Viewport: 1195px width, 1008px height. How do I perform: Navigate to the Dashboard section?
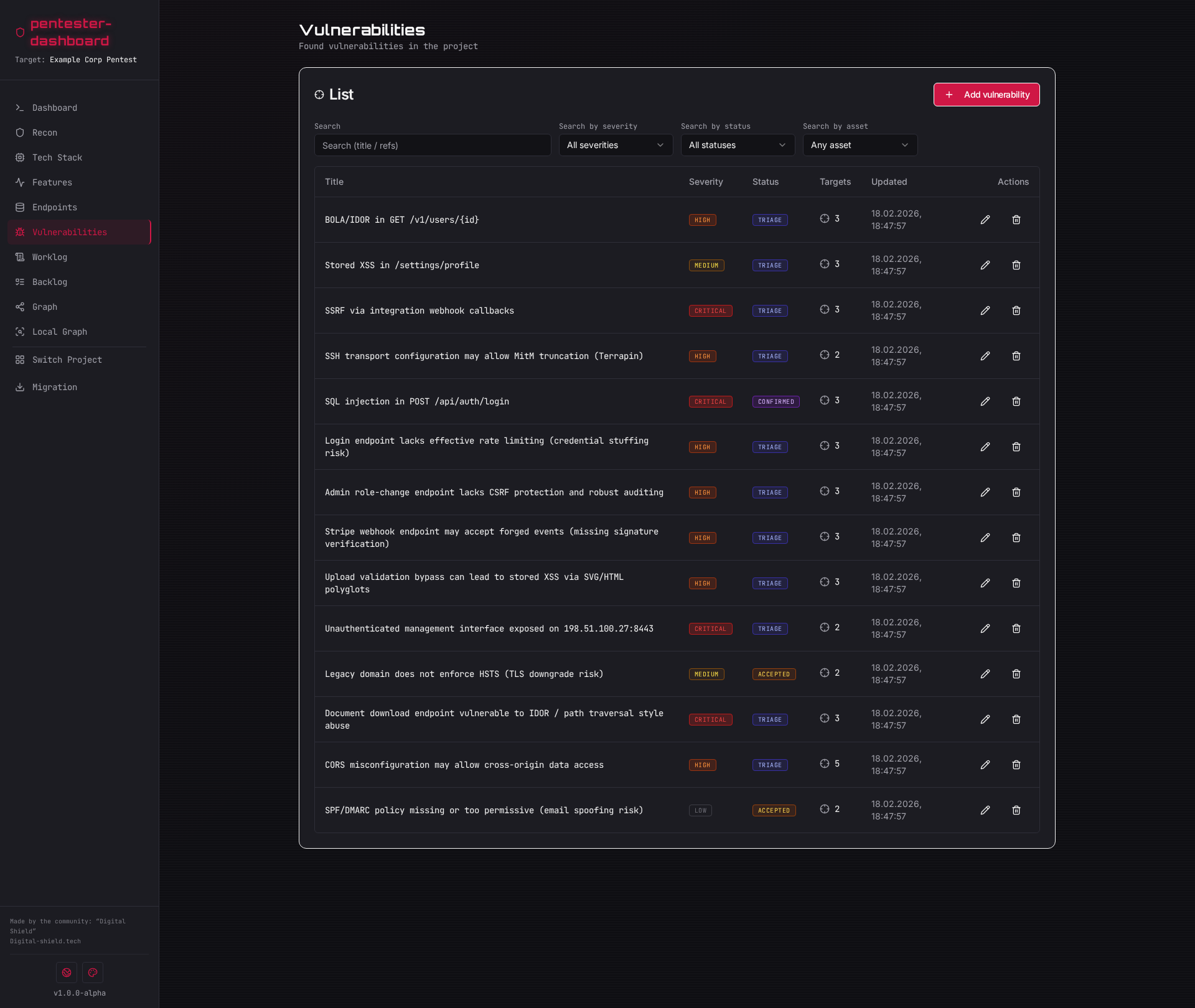[x=54, y=108]
